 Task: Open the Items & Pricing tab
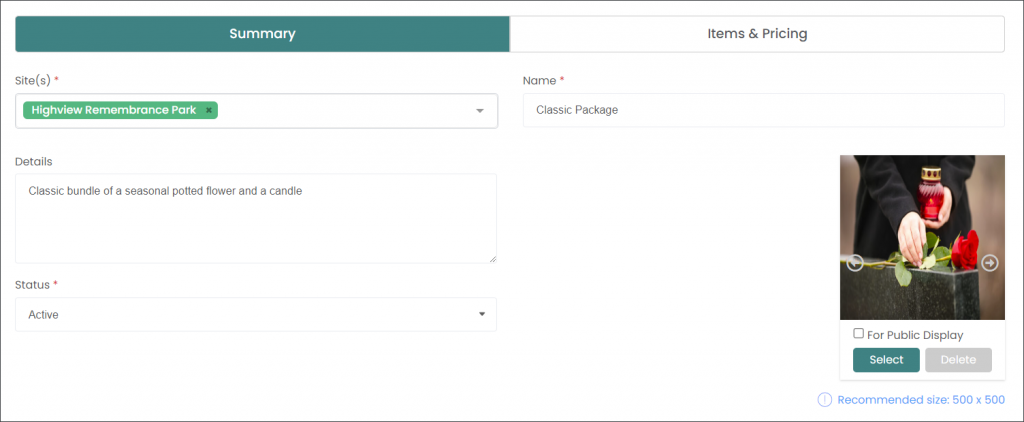click(757, 34)
